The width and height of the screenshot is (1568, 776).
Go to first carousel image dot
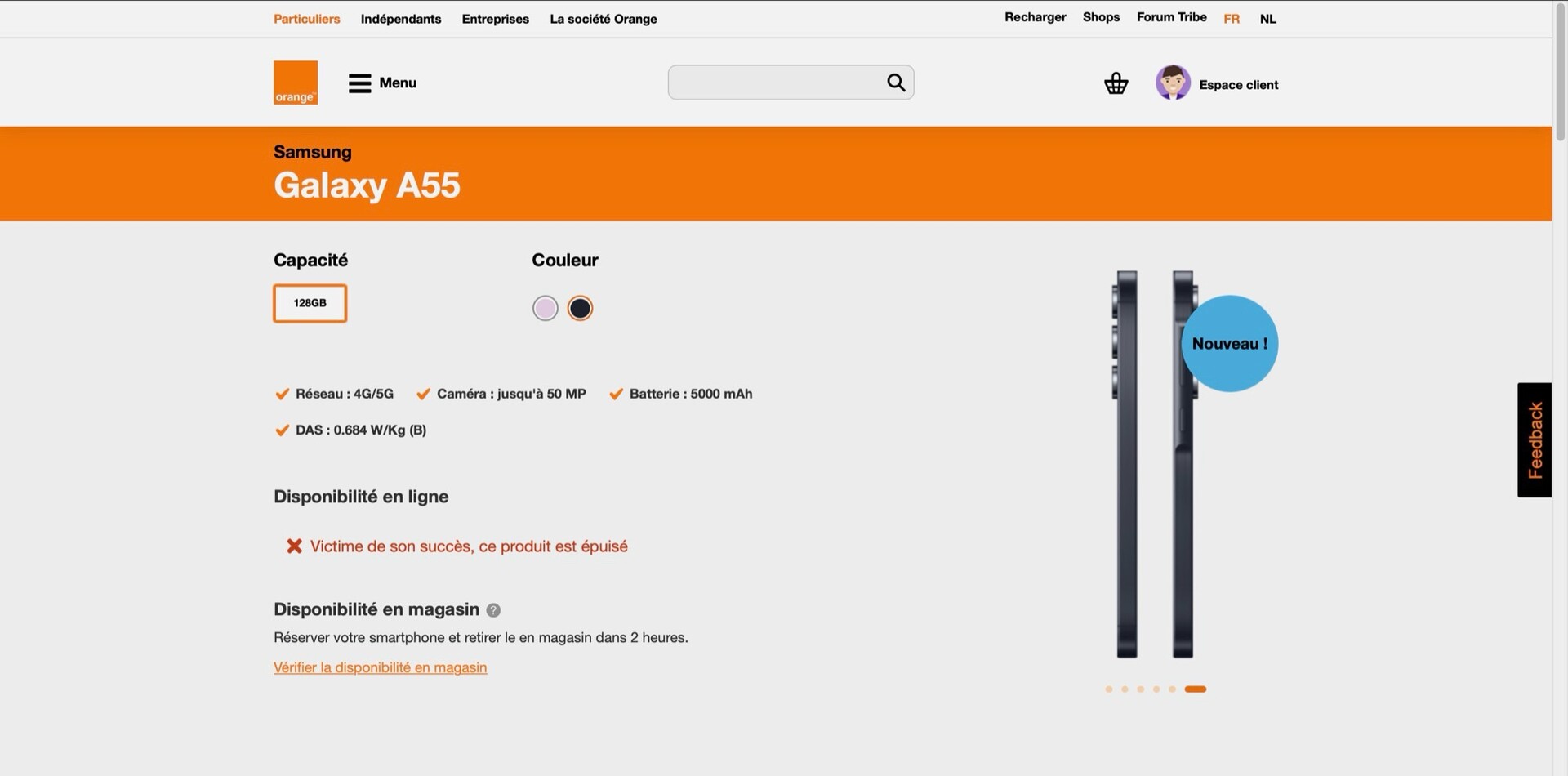1108,689
